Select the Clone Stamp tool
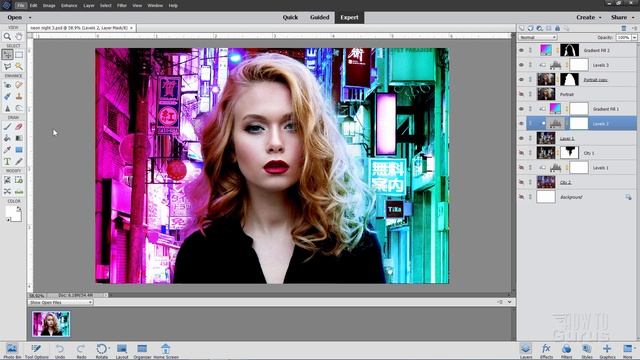Screen dimensions: 640x360 (19, 96)
